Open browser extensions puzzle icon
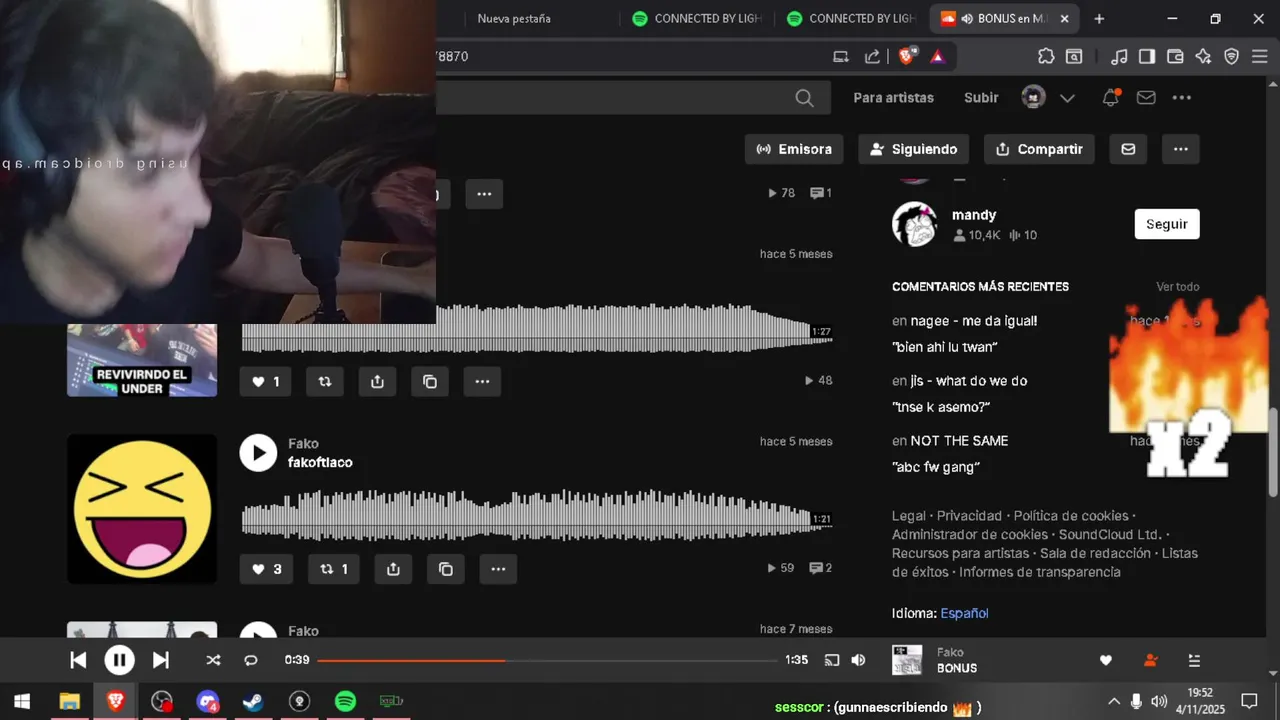This screenshot has width=1280, height=720. click(1046, 56)
